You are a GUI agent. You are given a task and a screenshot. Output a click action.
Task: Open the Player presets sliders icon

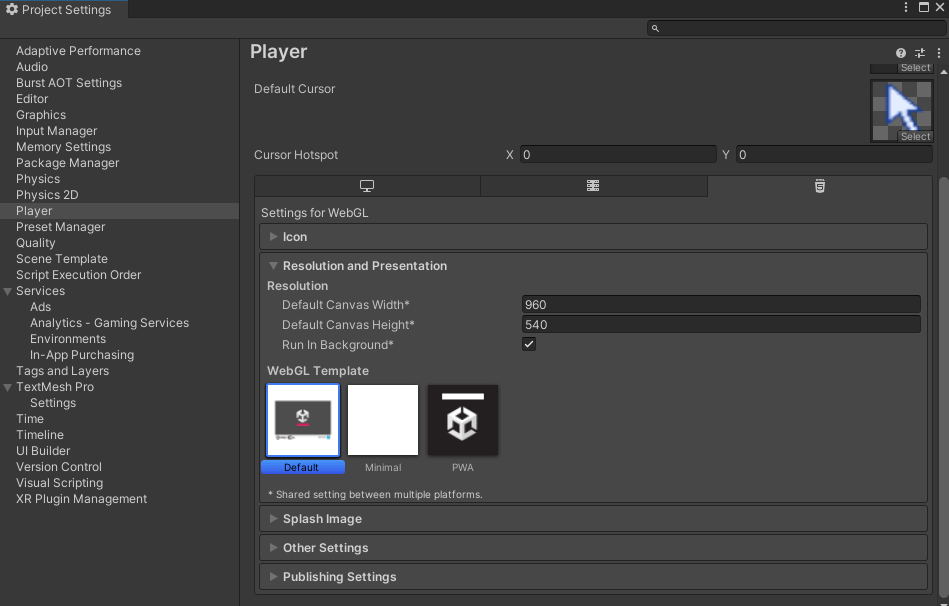tap(919, 53)
